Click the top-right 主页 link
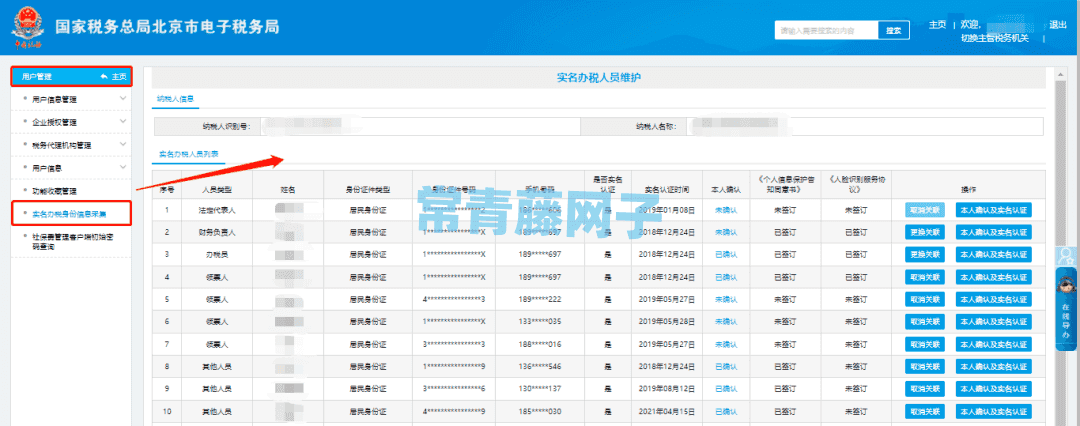1080x426 pixels. coord(937,25)
